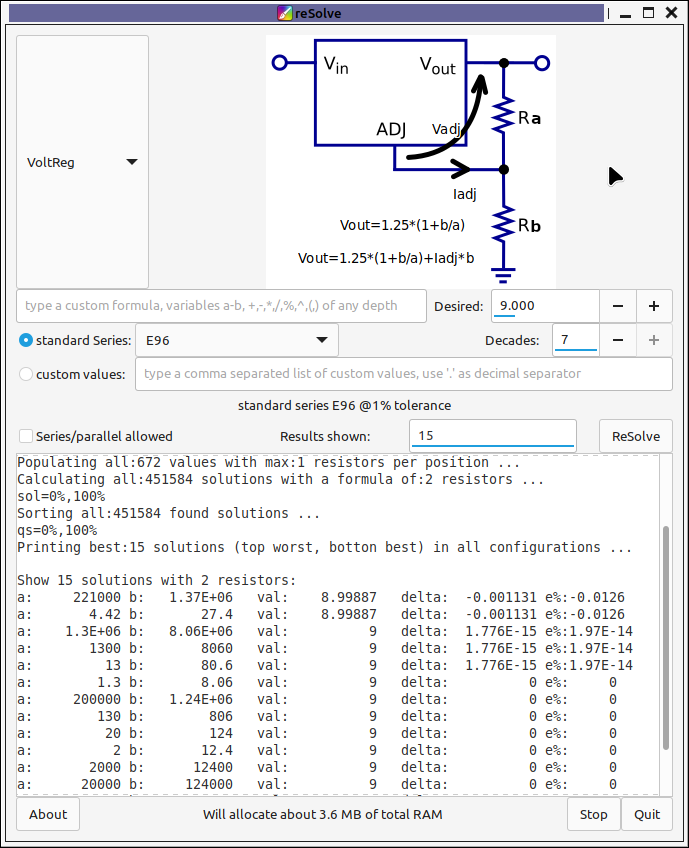Select the standard Series radio button
This screenshot has height=848, width=689.
[25, 340]
